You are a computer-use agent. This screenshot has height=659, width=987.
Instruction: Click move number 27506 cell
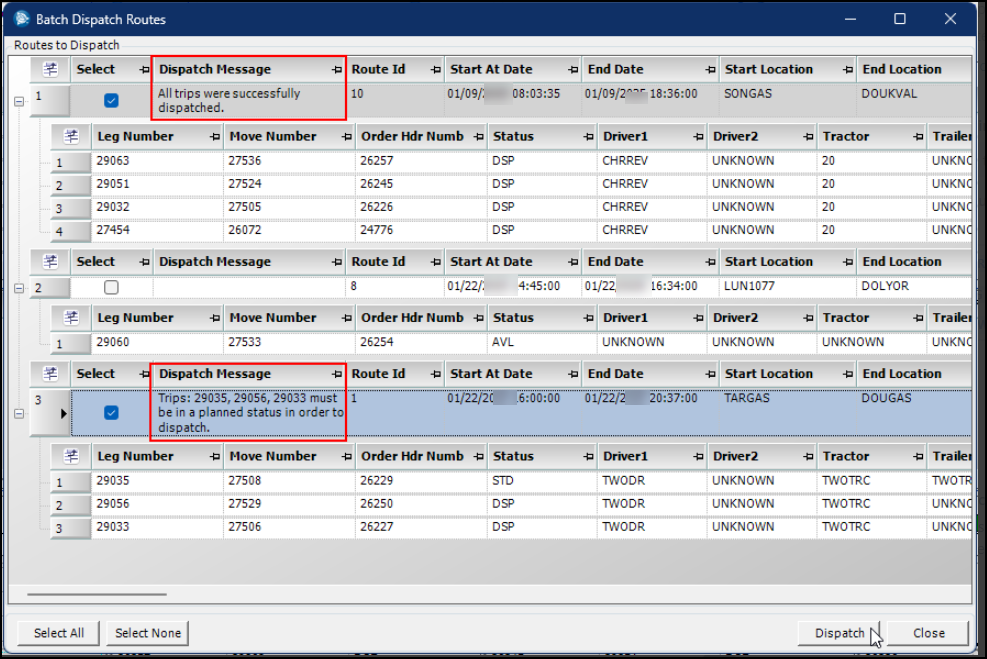pyautogui.click(x=289, y=527)
